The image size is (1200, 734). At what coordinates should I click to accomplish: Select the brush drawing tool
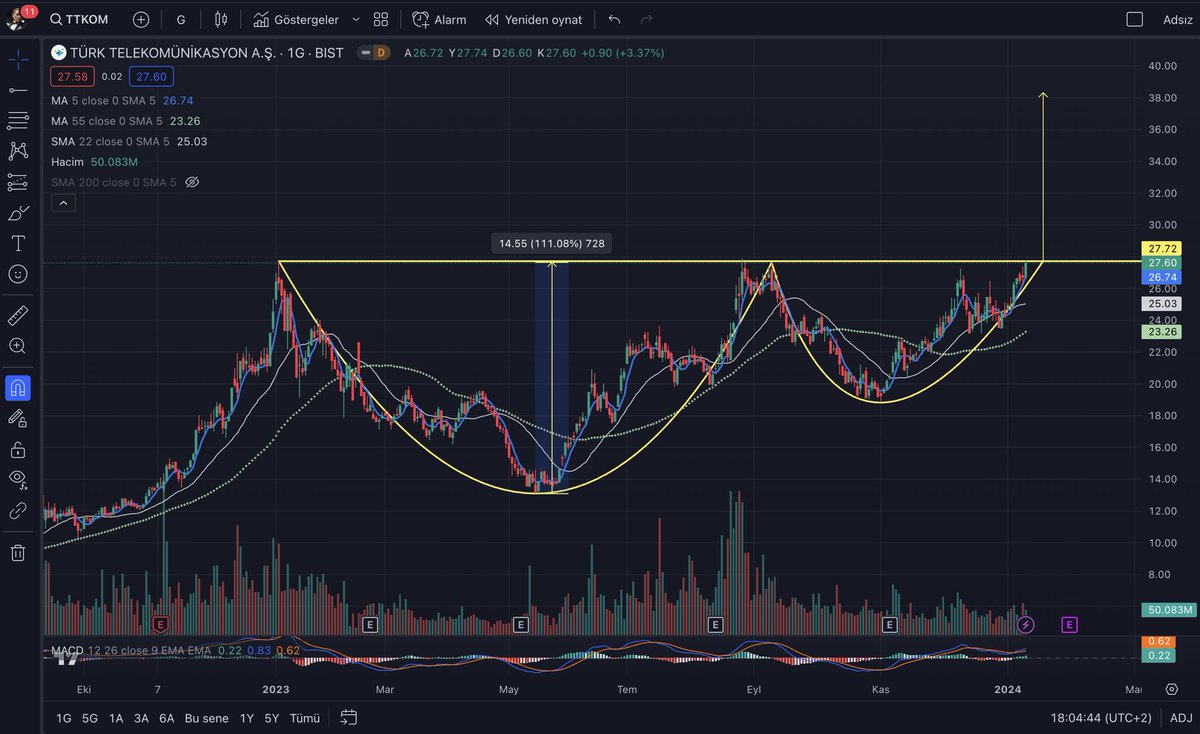point(18,213)
